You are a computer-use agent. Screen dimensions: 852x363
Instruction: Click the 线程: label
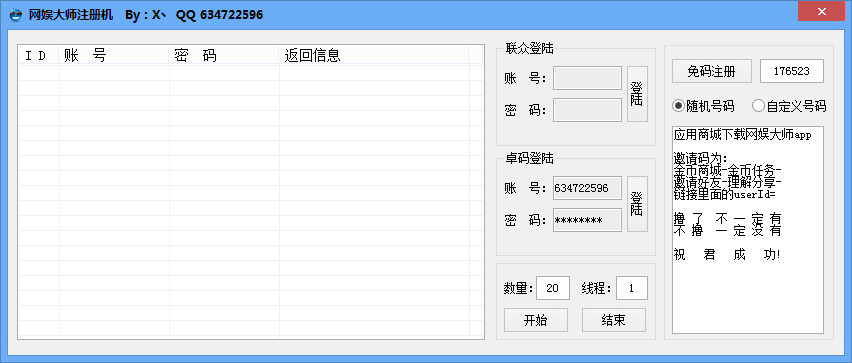597,289
